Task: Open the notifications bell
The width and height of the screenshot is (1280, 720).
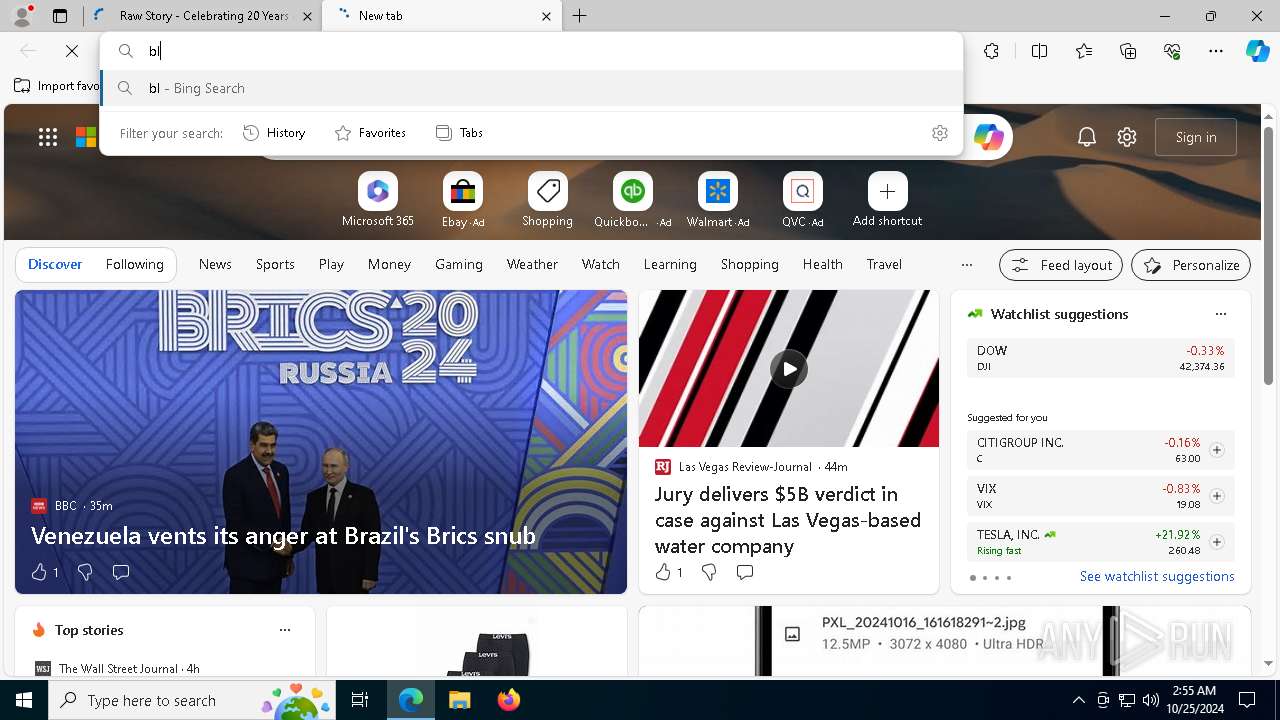Action: tap(1087, 137)
